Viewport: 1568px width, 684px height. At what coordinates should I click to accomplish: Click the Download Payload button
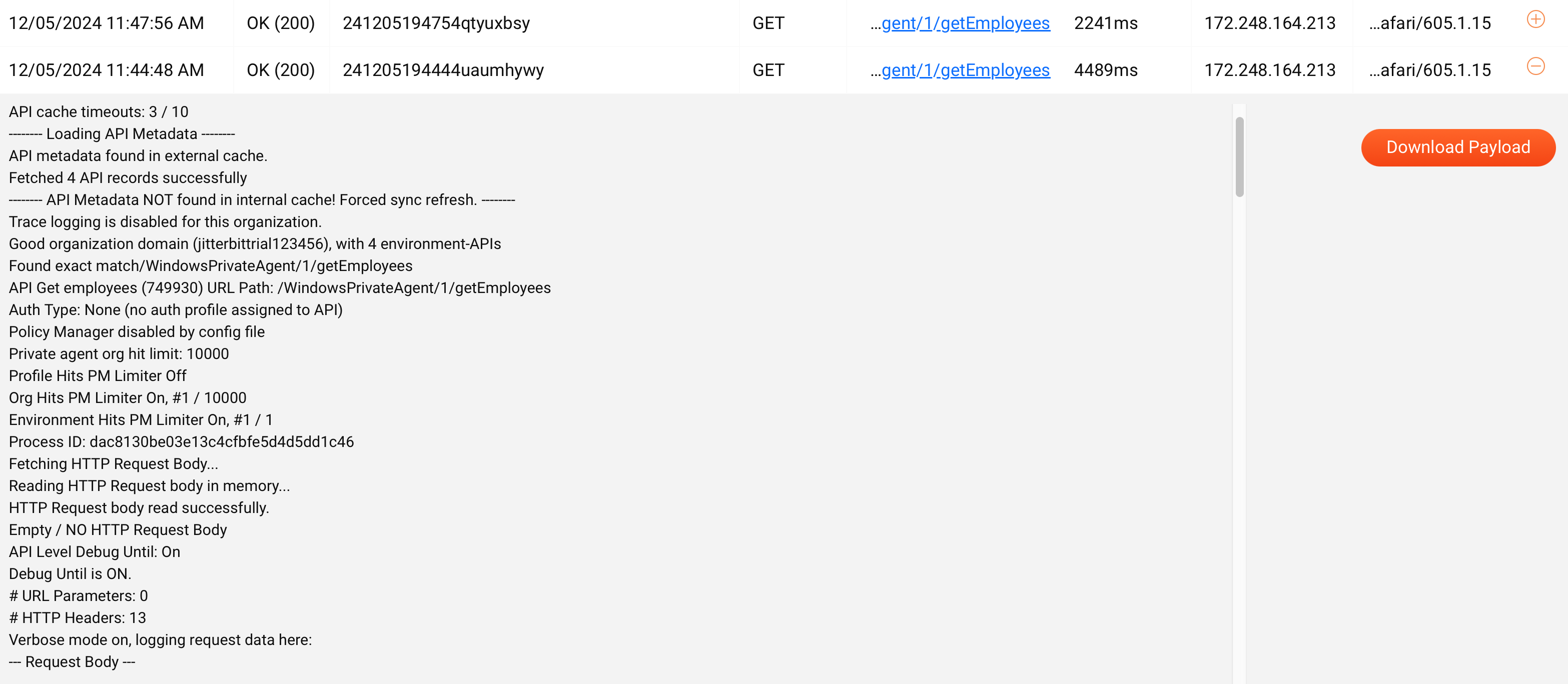(x=1458, y=147)
